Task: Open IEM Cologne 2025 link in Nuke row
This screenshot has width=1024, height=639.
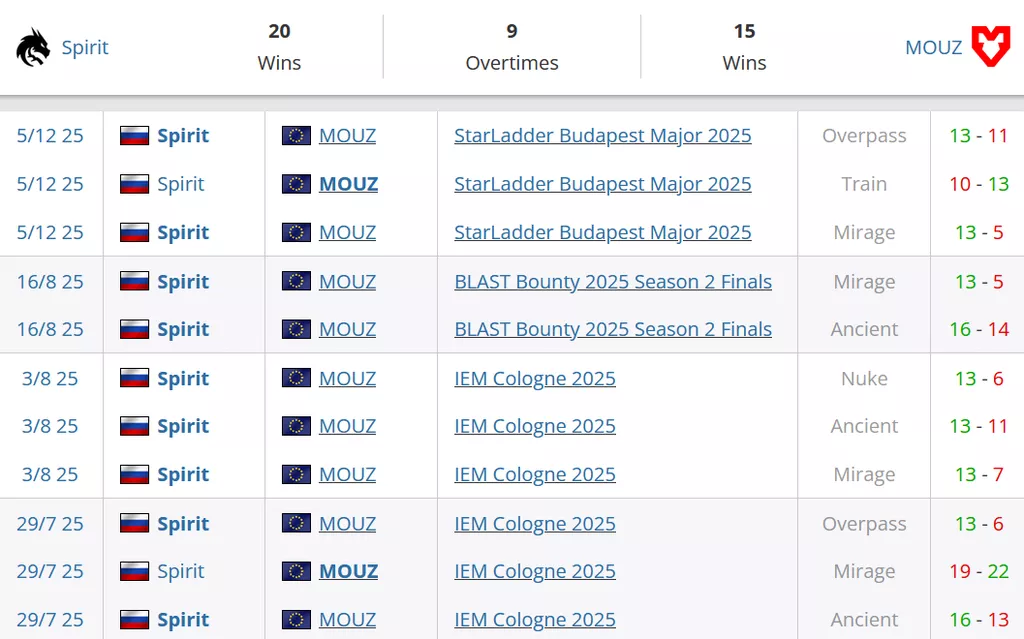Action: click(x=534, y=378)
